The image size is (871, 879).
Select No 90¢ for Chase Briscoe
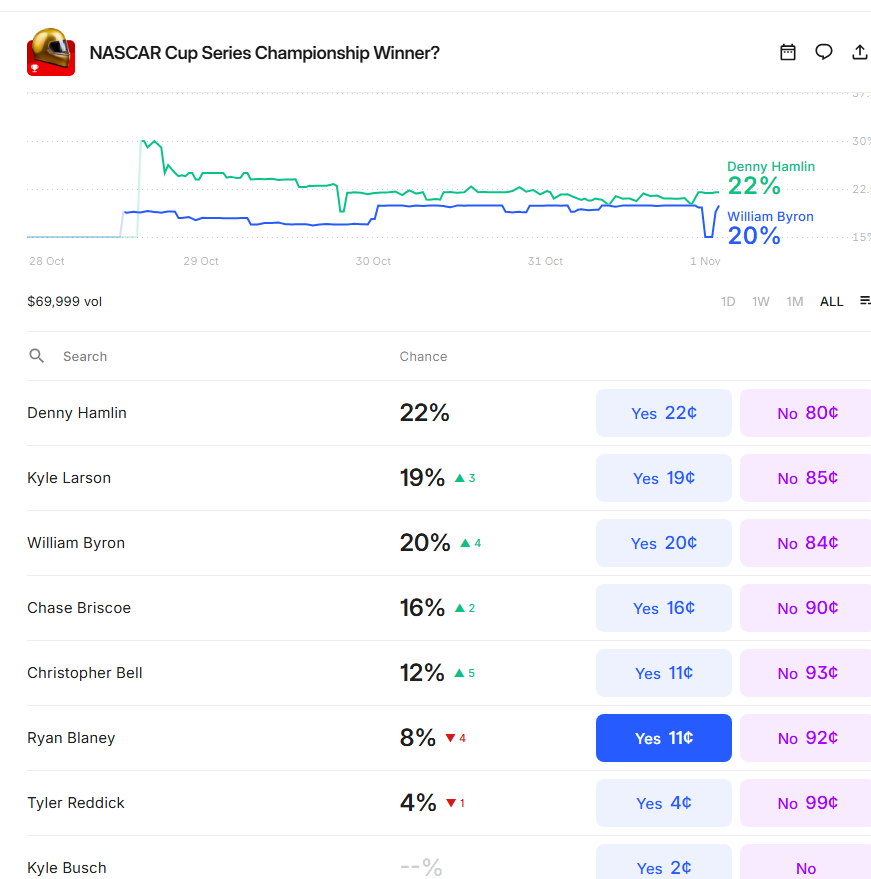point(806,608)
